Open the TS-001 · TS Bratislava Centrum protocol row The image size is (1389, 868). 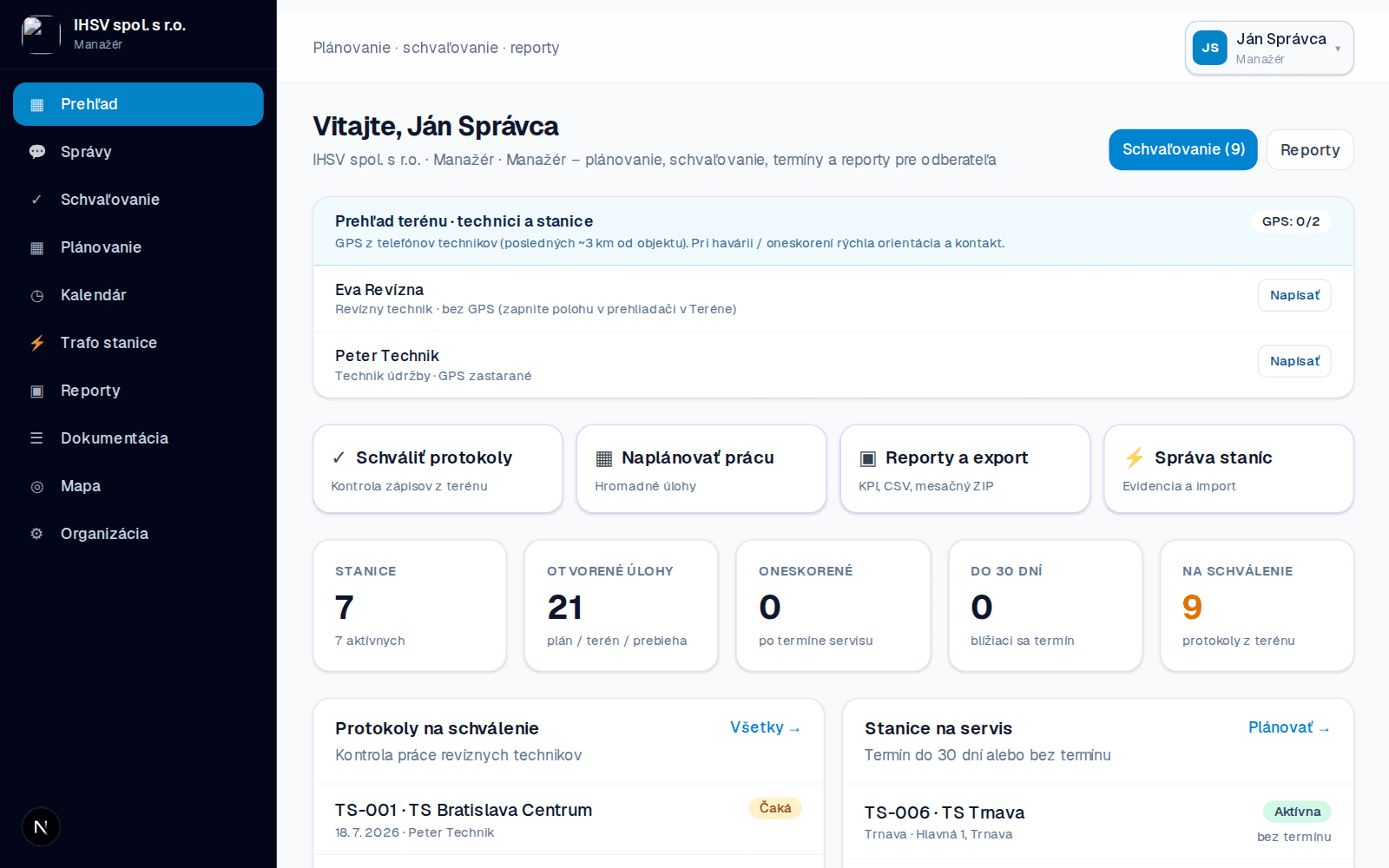[569, 819]
